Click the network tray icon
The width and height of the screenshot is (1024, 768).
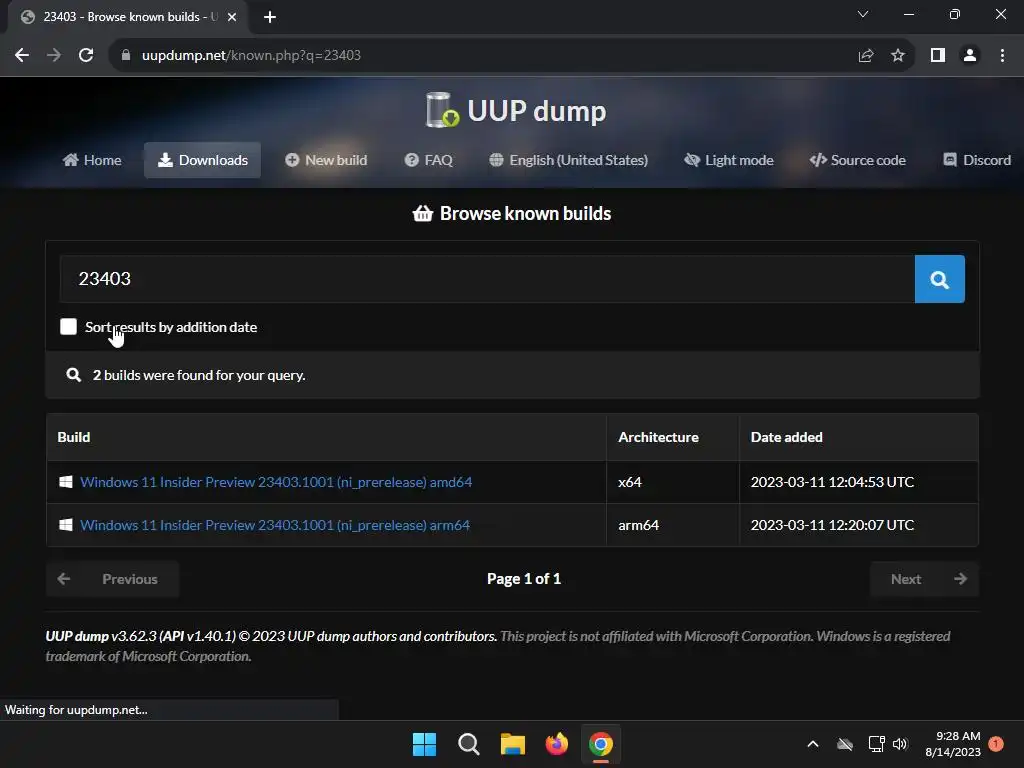(876, 744)
